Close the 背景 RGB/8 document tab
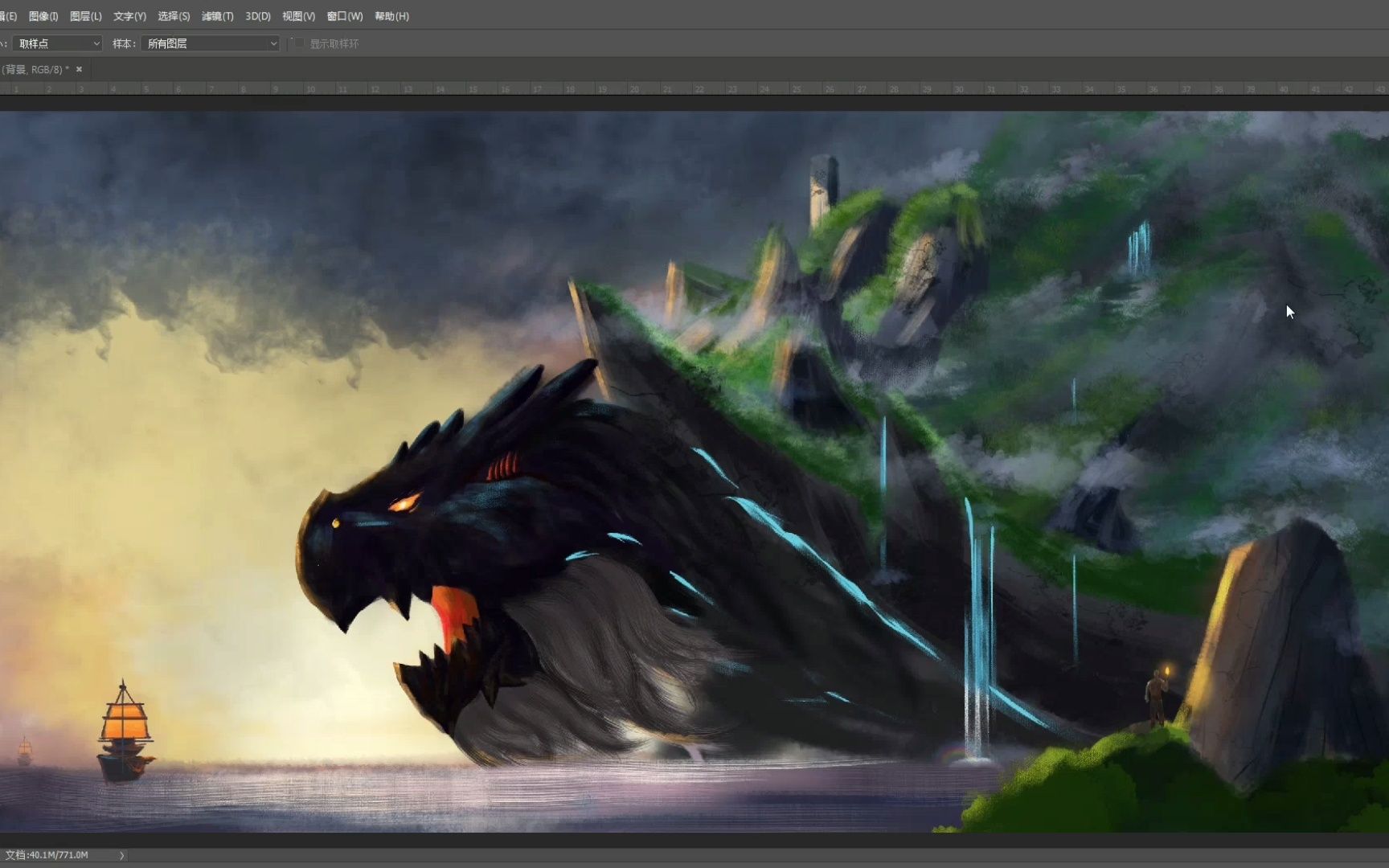Image resolution: width=1389 pixels, height=868 pixels. coord(79,70)
